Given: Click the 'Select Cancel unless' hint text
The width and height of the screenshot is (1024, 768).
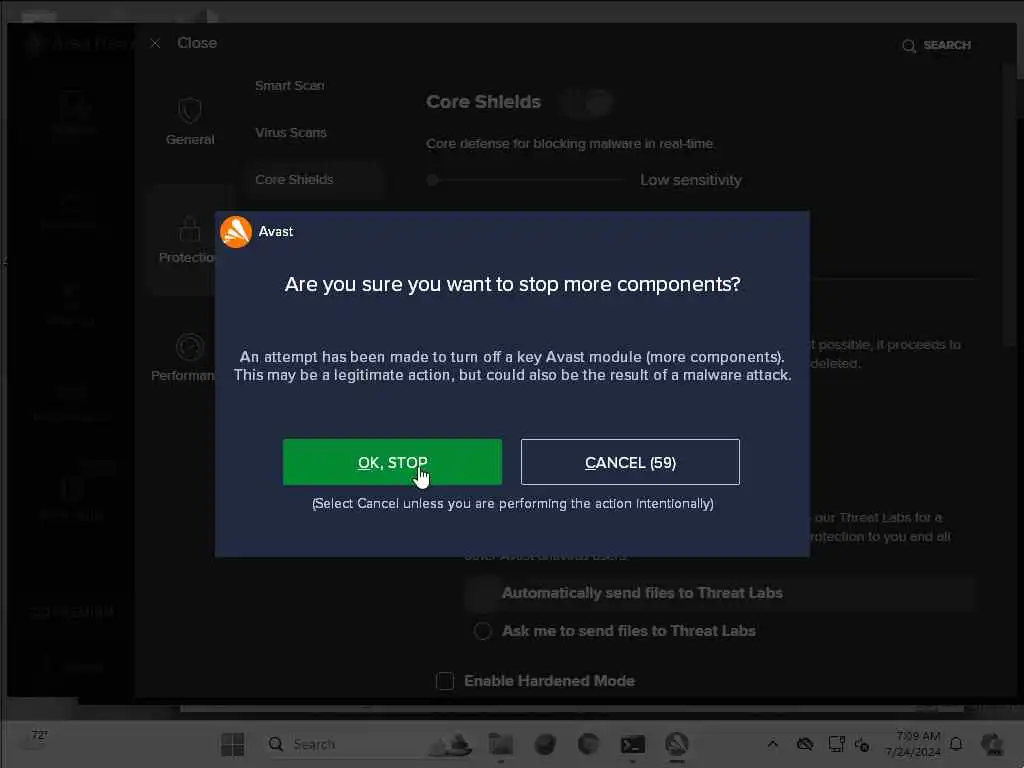Looking at the screenshot, I should click(x=513, y=504).
